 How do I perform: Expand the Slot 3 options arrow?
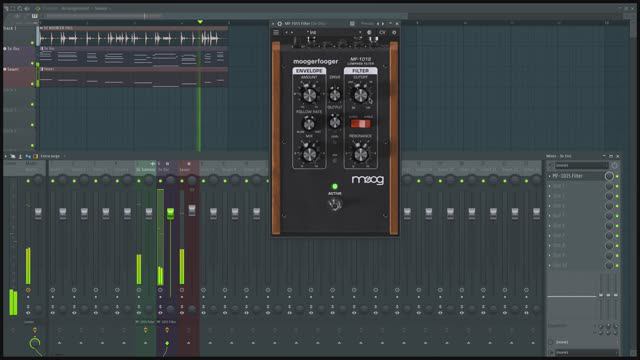pos(549,196)
